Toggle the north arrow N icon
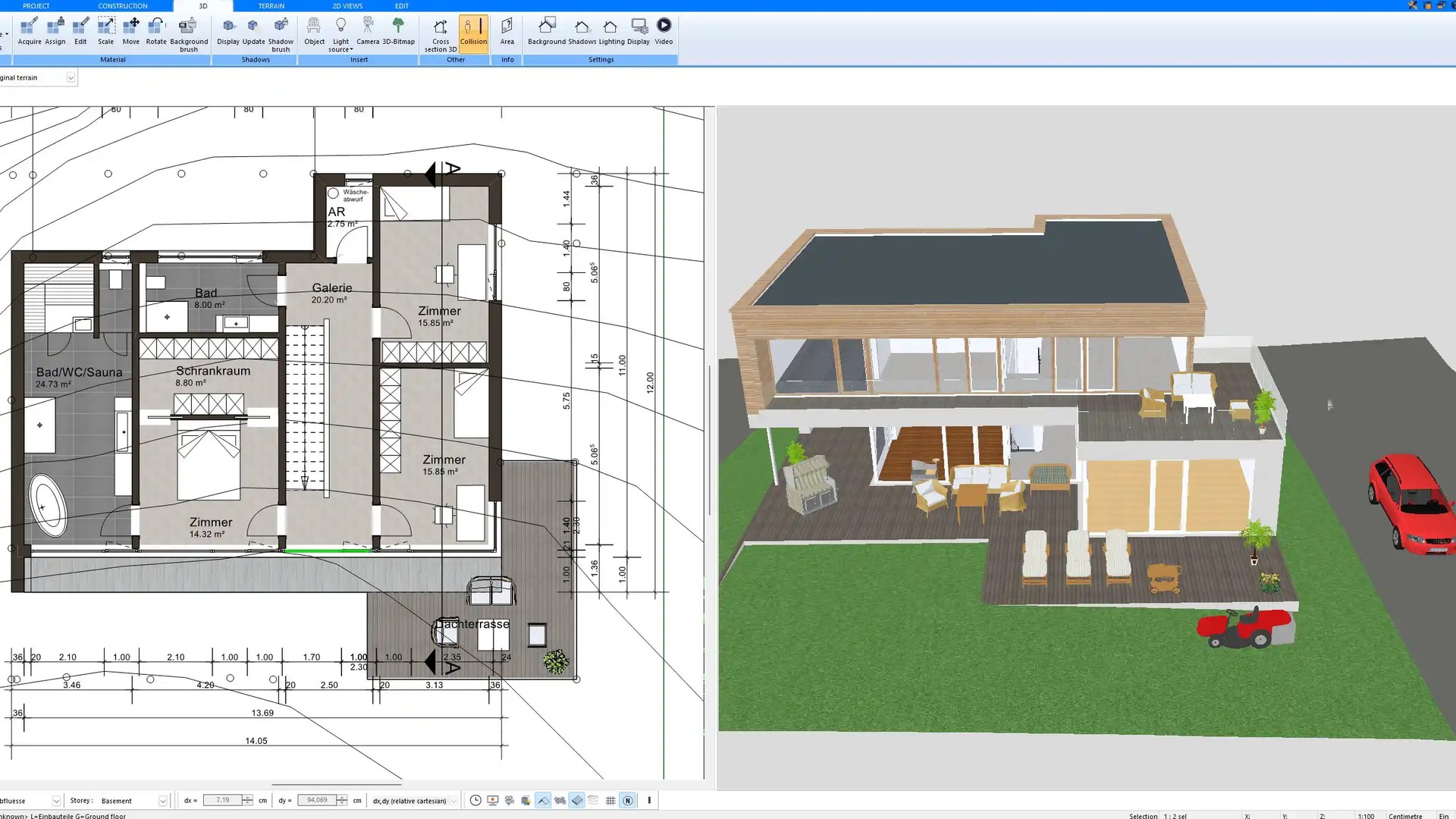1456x819 pixels. [628, 801]
